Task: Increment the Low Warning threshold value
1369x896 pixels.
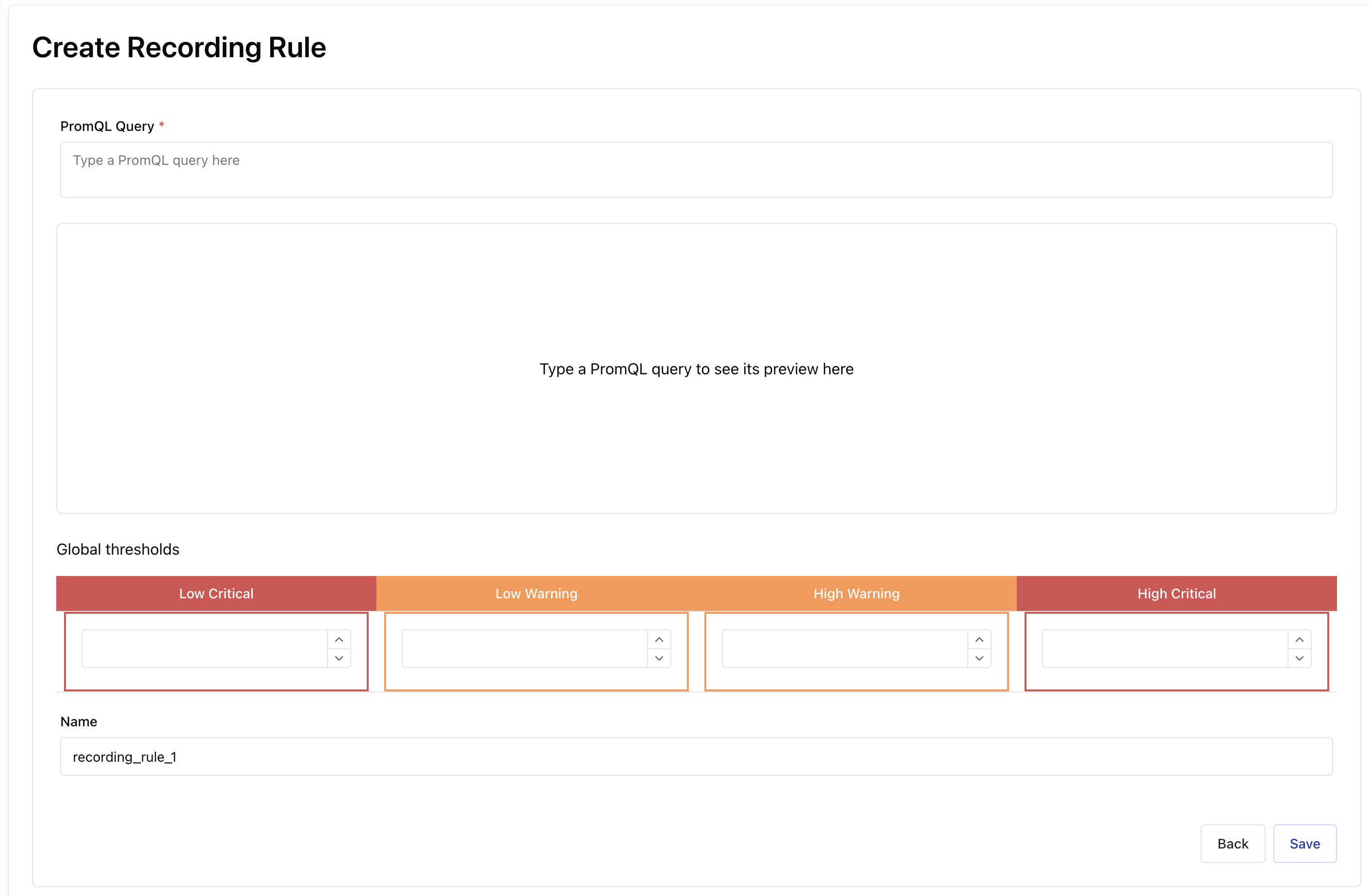Action: [x=659, y=639]
